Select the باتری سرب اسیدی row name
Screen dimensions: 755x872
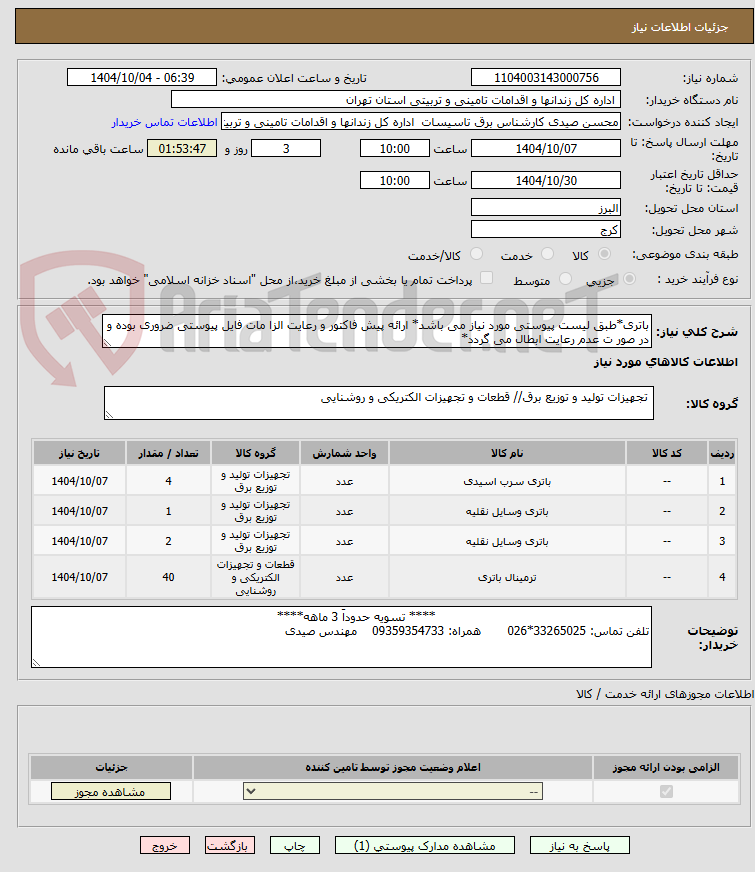(x=507, y=482)
